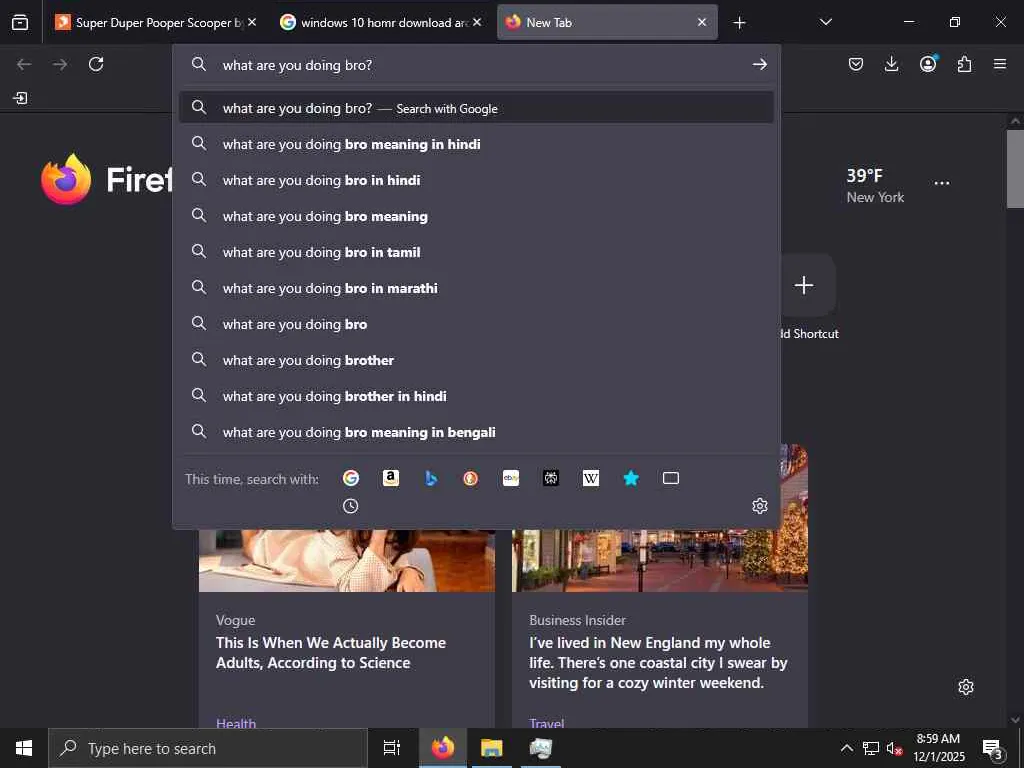Open a new tab with plus button
1024x768 pixels.
[739, 23]
